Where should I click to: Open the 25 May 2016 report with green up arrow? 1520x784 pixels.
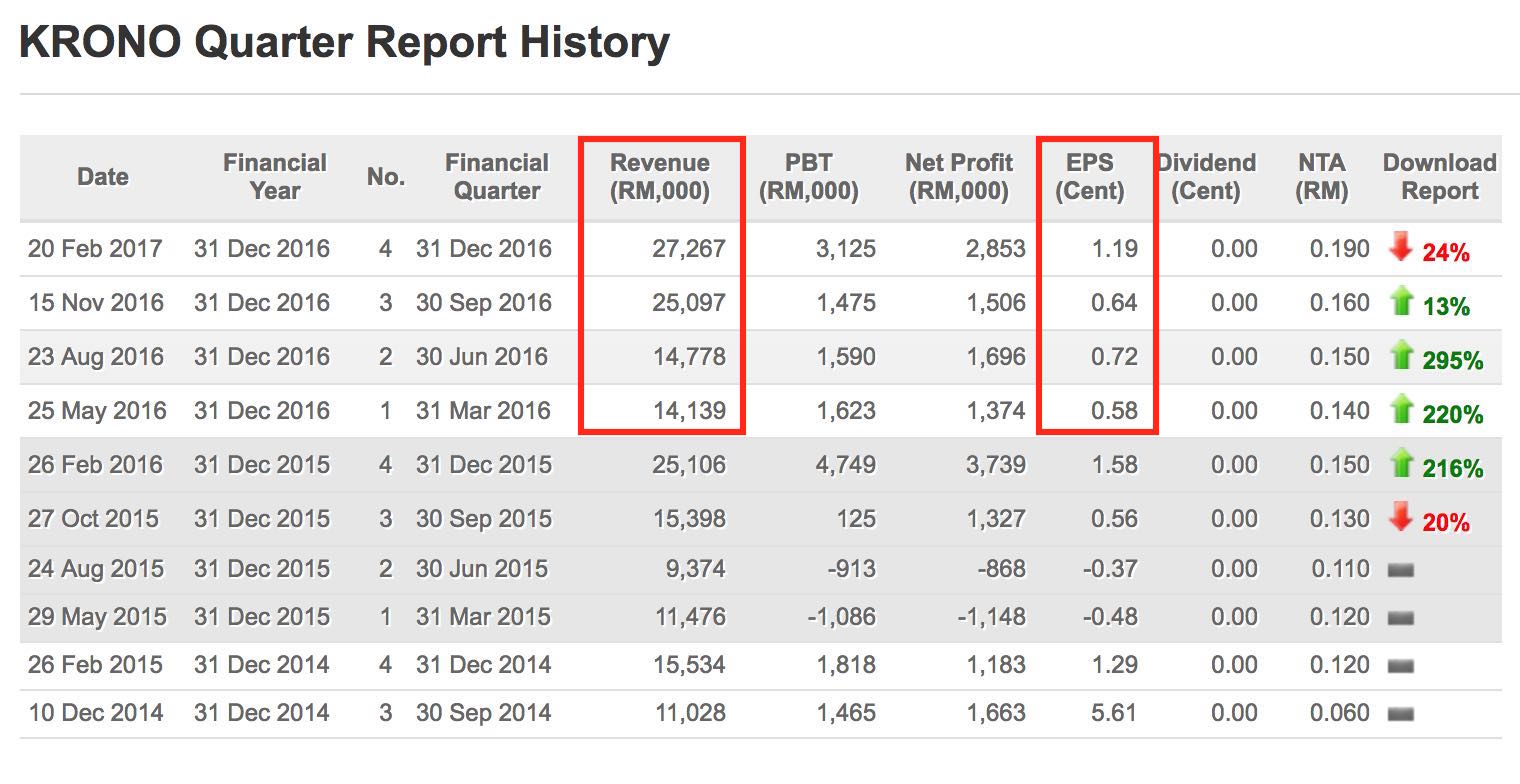click(1401, 411)
